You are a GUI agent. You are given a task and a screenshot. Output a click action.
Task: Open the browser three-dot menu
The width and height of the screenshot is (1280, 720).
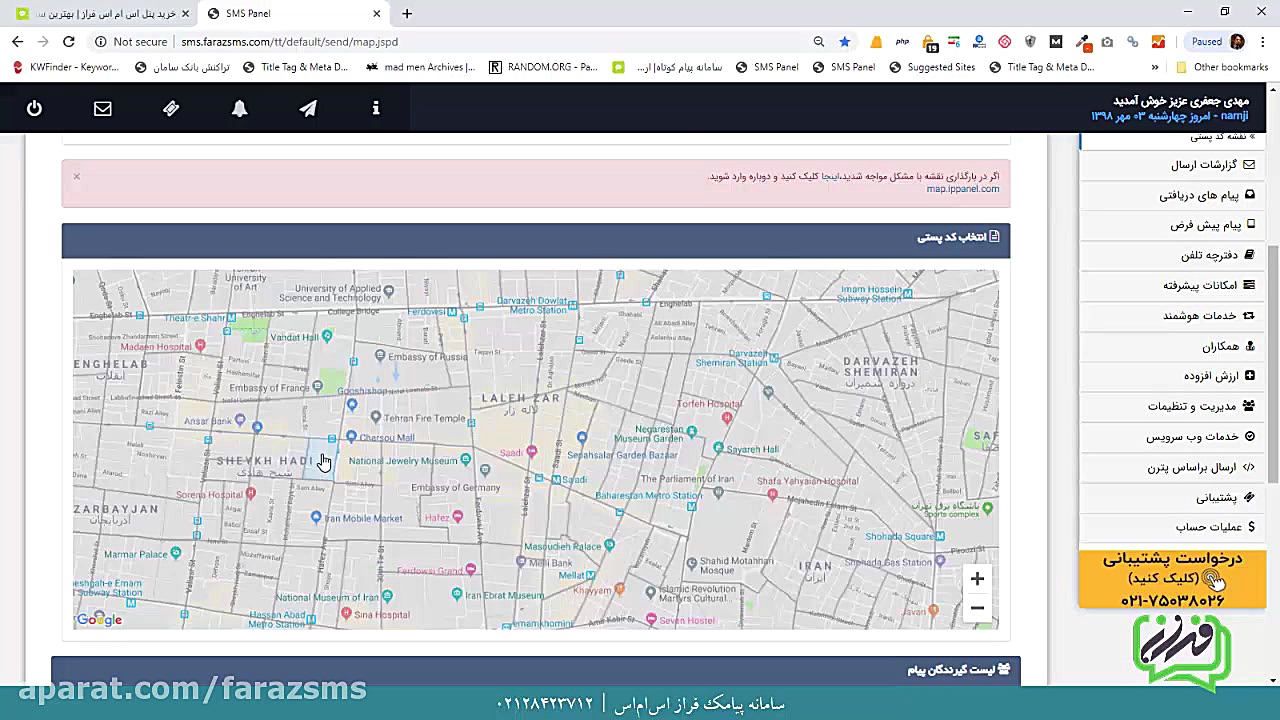pos(1262,42)
